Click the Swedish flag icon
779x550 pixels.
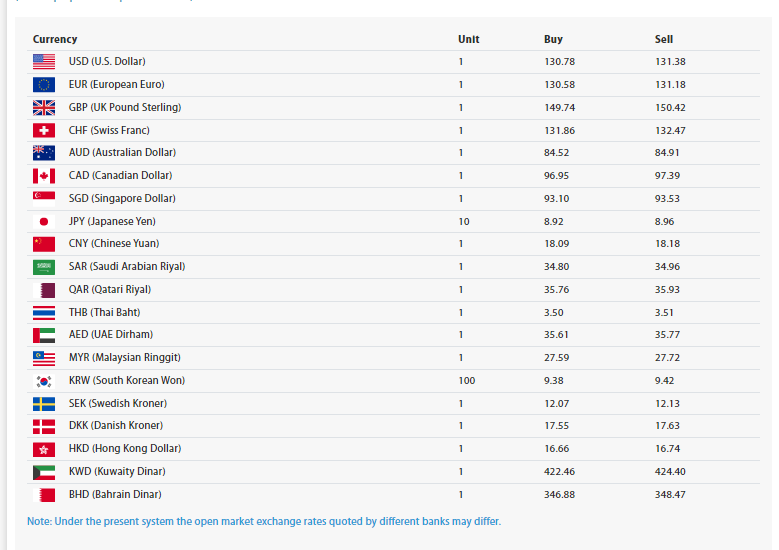[44, 404]
